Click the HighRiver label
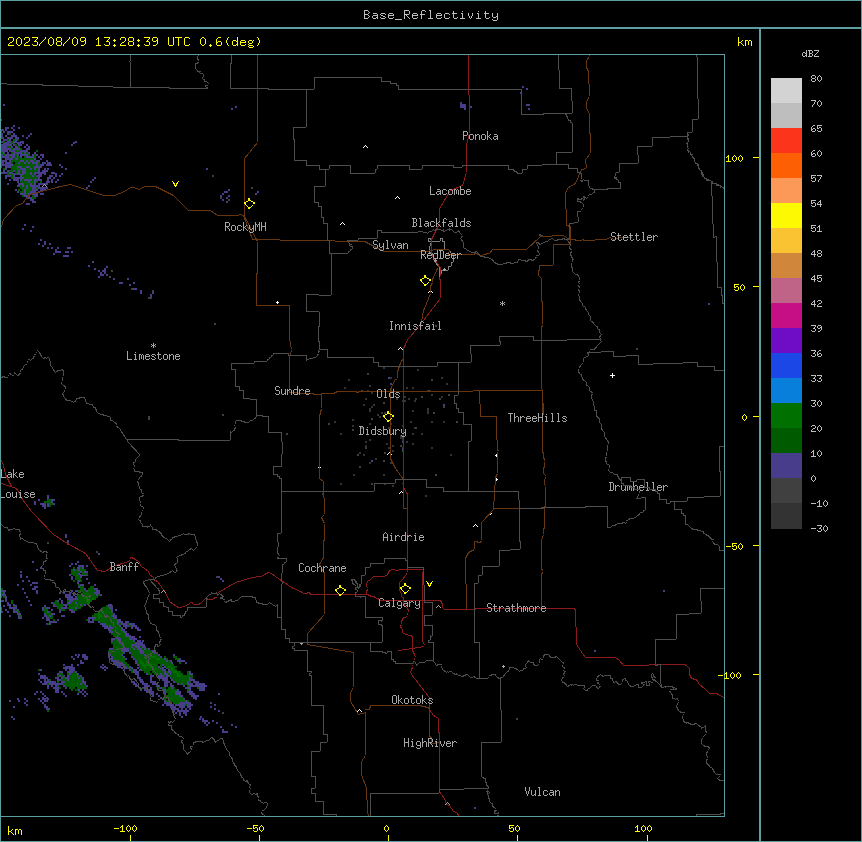 [x=430, y=743]
